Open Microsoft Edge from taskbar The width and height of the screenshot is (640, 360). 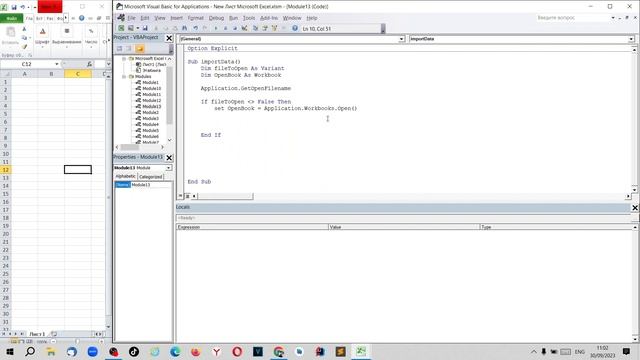click(x=176, y=351)
